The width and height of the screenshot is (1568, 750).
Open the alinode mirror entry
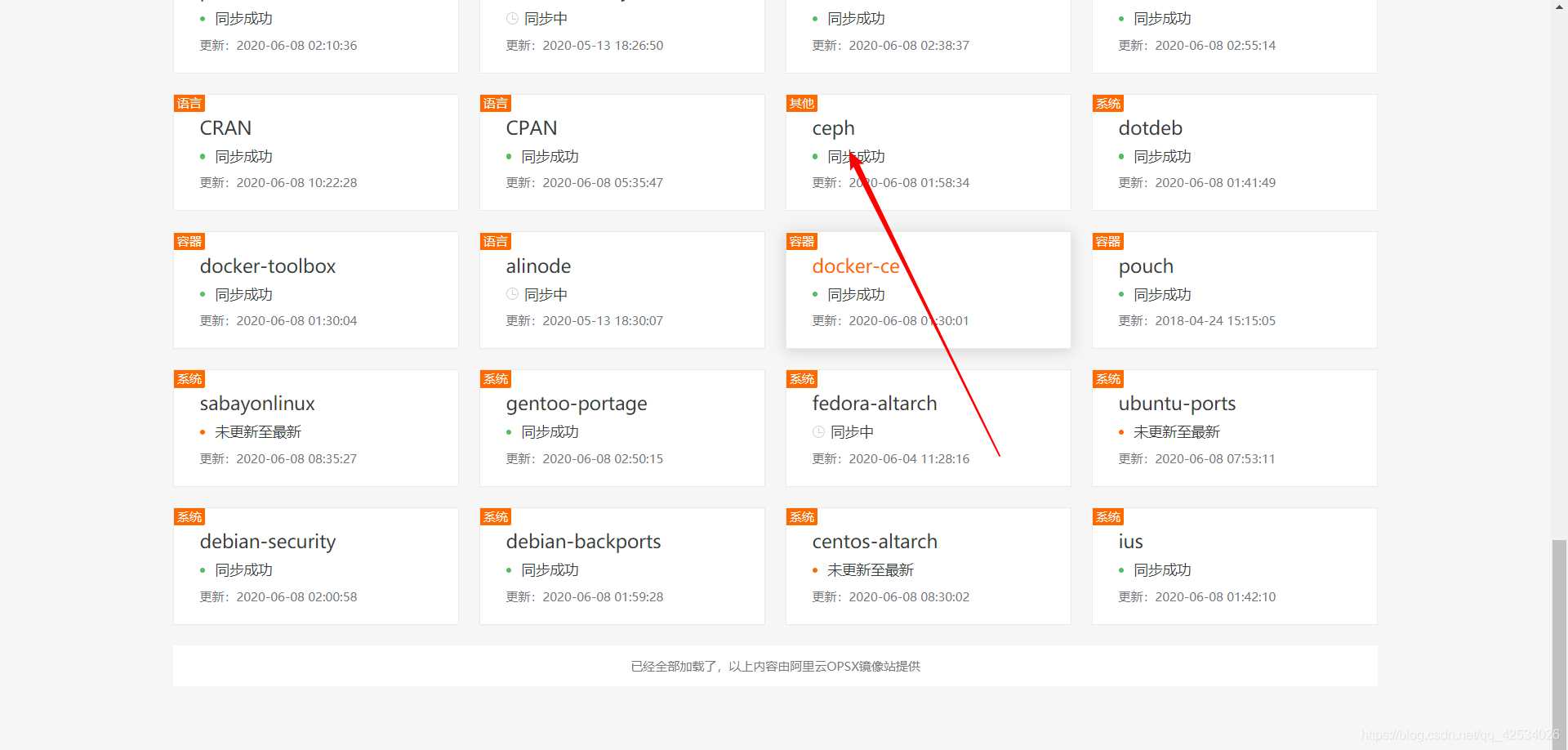[538, 266]
